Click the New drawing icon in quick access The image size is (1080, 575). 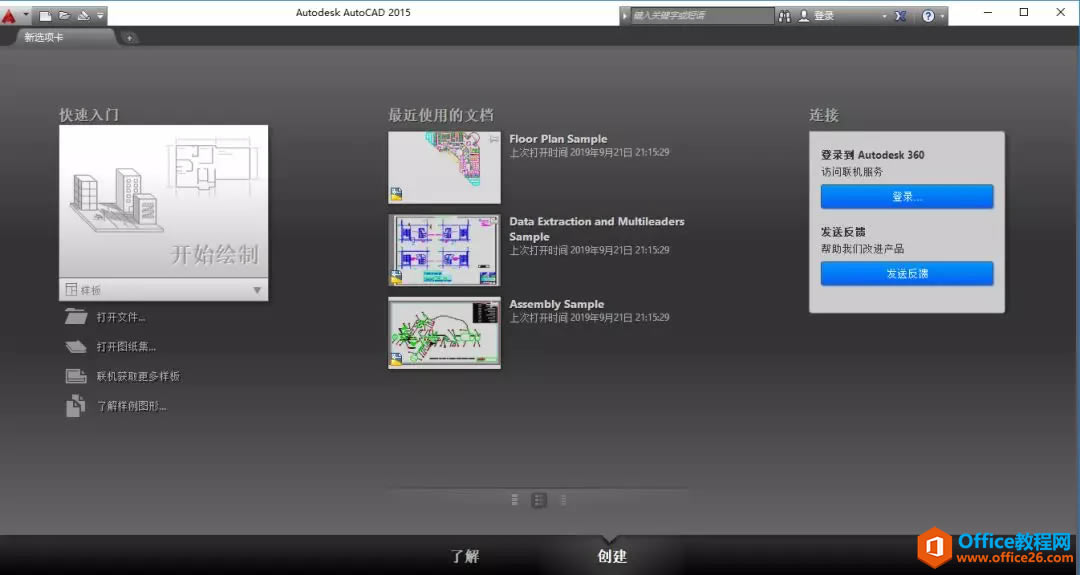(x=45, y=15)
